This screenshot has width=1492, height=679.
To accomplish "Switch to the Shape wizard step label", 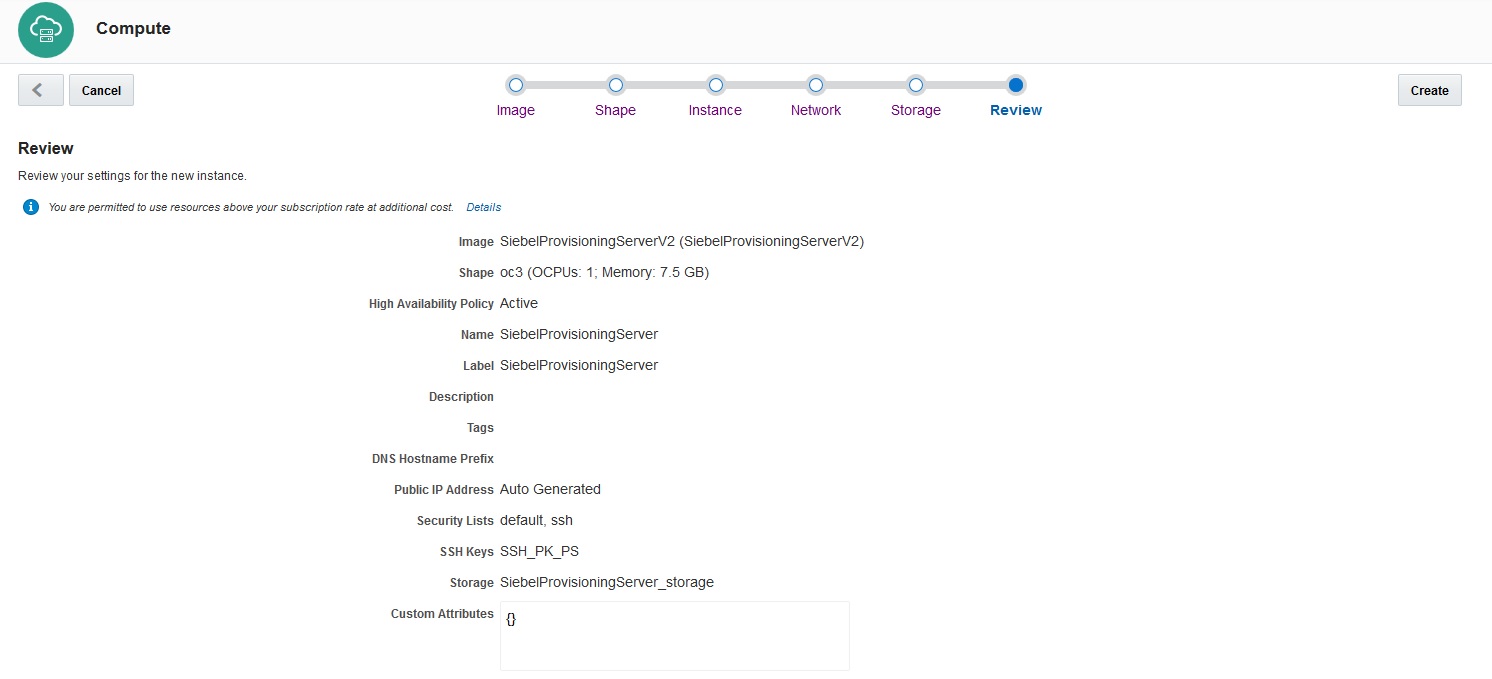I will (615, 110).
